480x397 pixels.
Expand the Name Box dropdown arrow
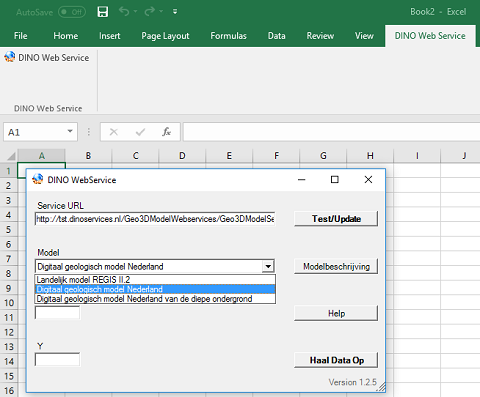[x=70, y=131]
